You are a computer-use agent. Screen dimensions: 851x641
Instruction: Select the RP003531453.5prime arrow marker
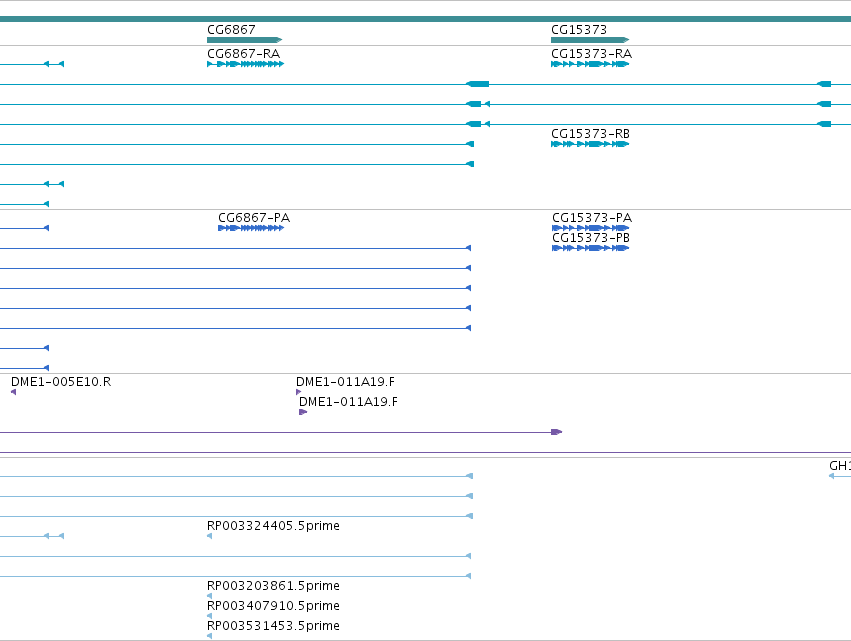[x=209, y=636]
